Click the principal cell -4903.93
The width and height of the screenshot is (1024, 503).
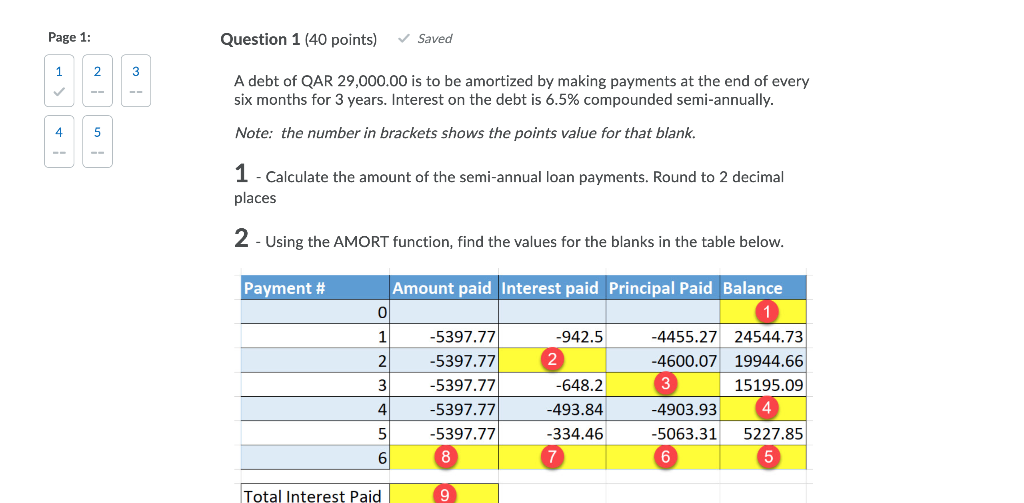coord(664,410)
